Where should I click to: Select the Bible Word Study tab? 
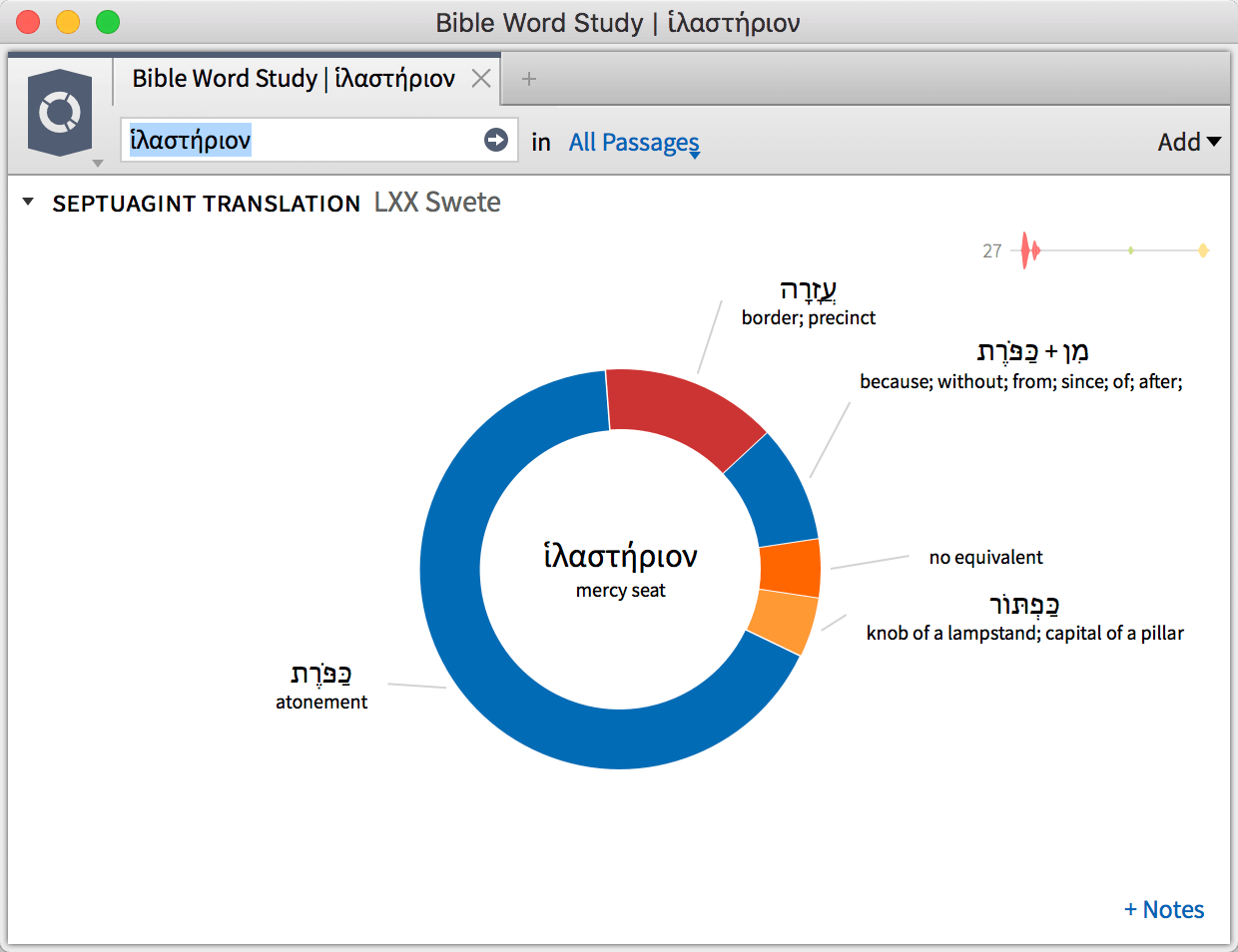point(294,79)
